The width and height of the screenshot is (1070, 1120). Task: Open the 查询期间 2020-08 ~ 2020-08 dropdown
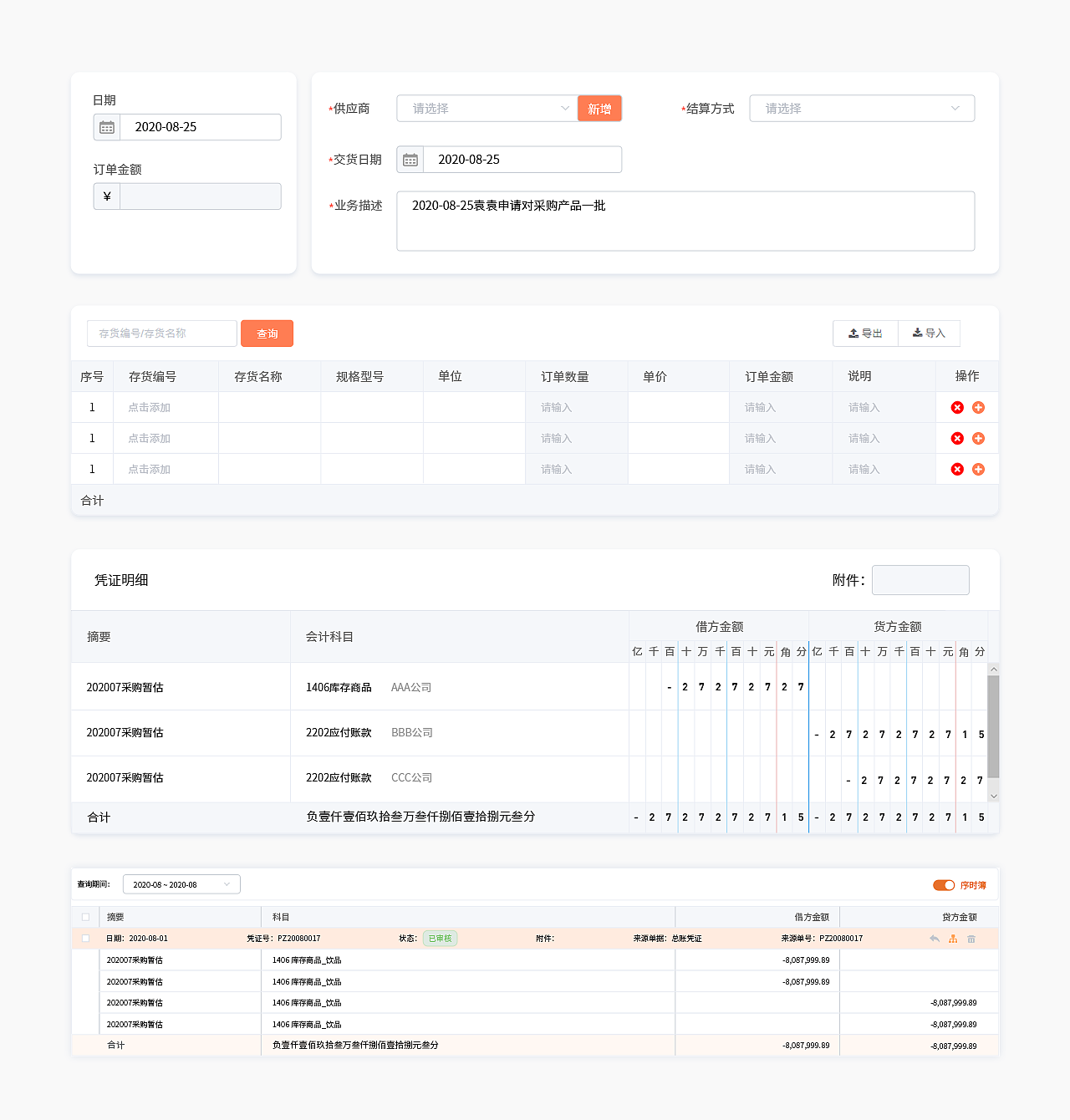[181, 884]
